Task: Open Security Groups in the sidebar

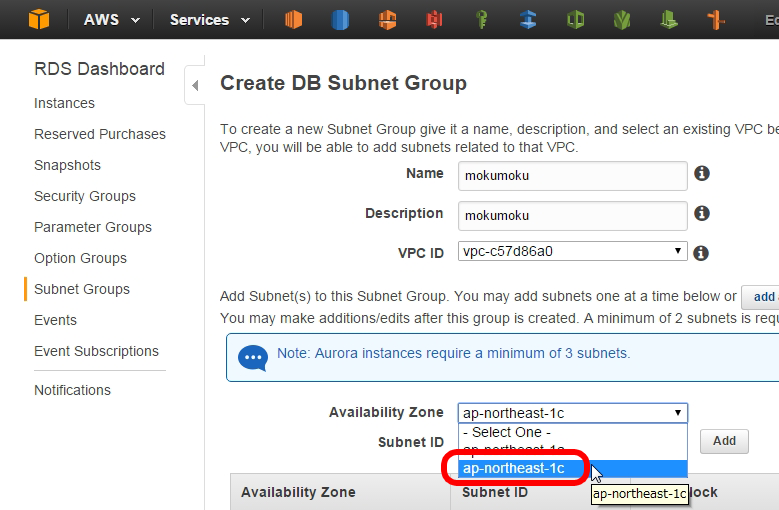Action: pyautogui.click(x=84, y=196)
